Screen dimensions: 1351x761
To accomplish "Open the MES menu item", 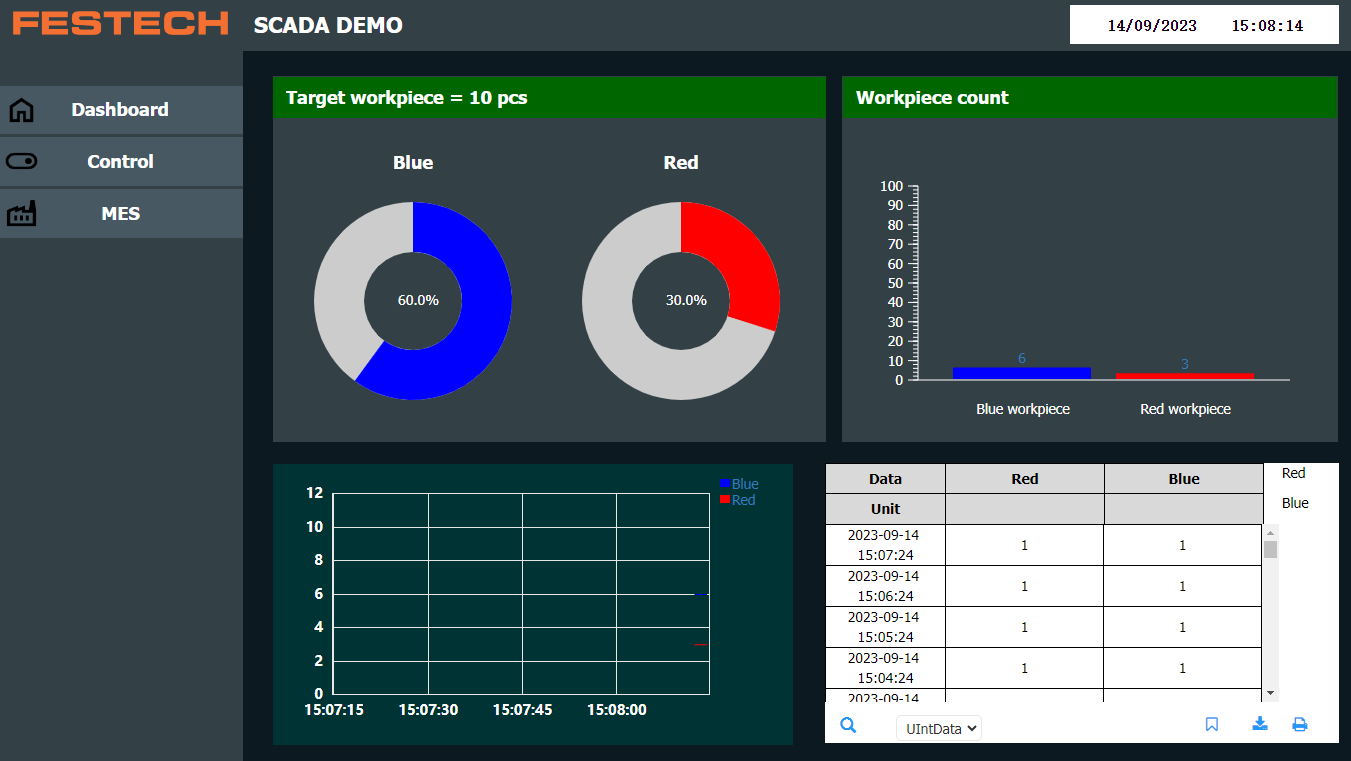I will (121, 214).
